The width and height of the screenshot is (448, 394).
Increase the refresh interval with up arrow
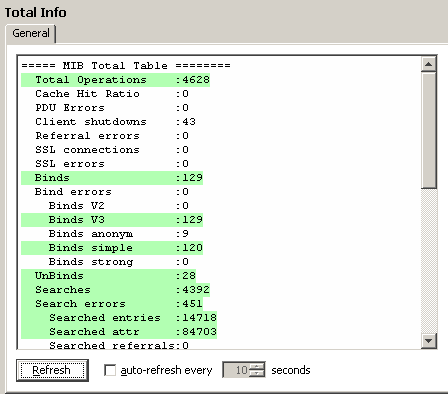(257, 366)
